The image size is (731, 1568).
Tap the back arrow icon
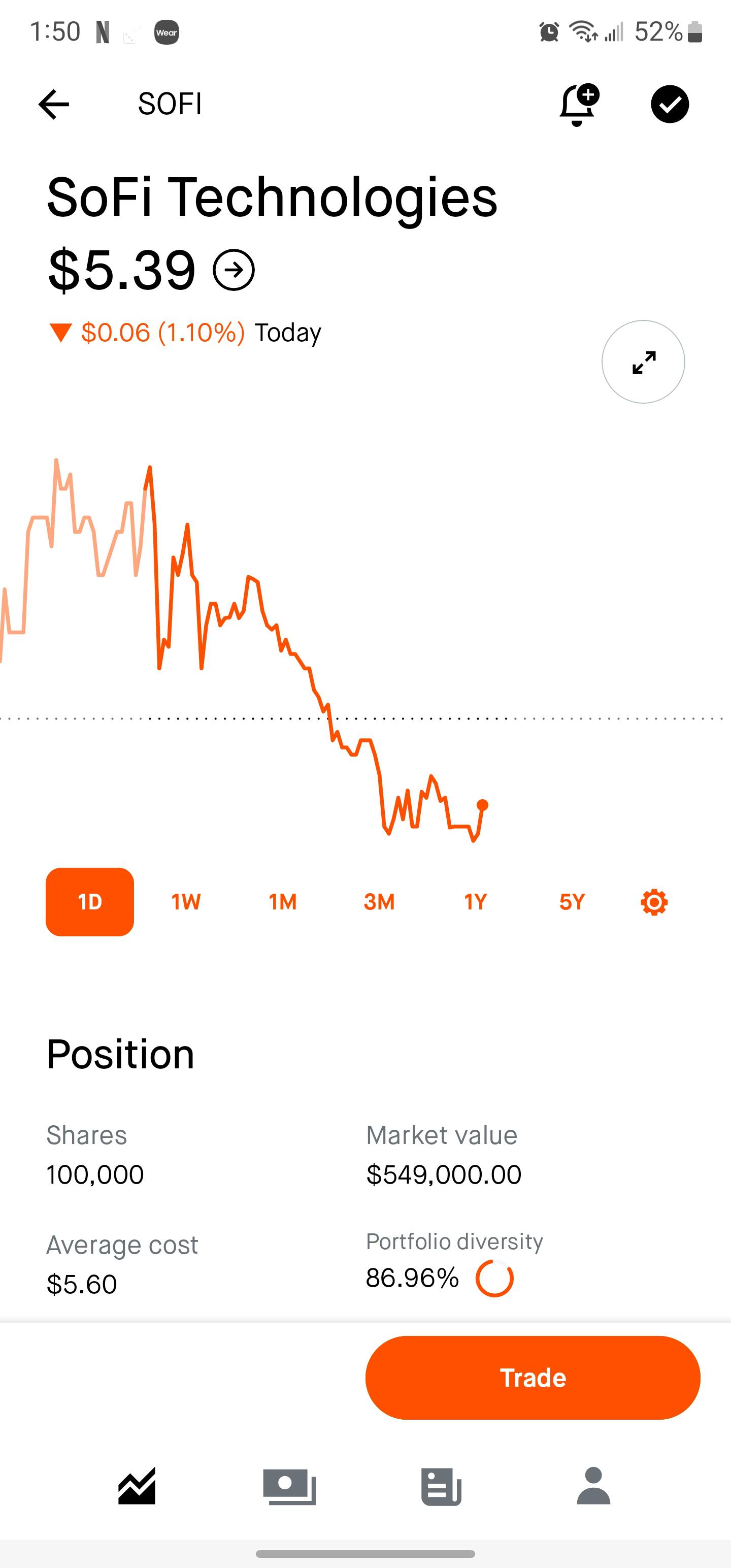point(54,104)
